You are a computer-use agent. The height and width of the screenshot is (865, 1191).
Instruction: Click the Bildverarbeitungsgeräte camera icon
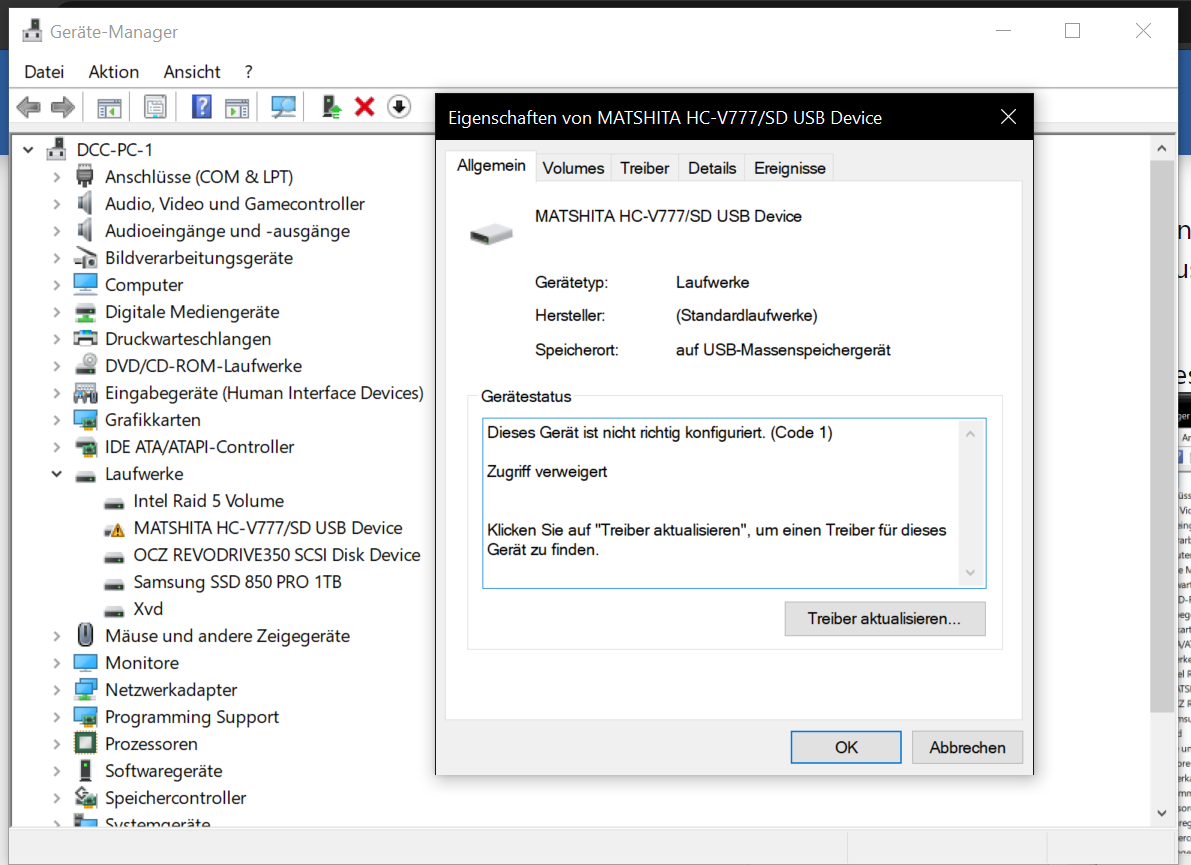tap(85, 258)
